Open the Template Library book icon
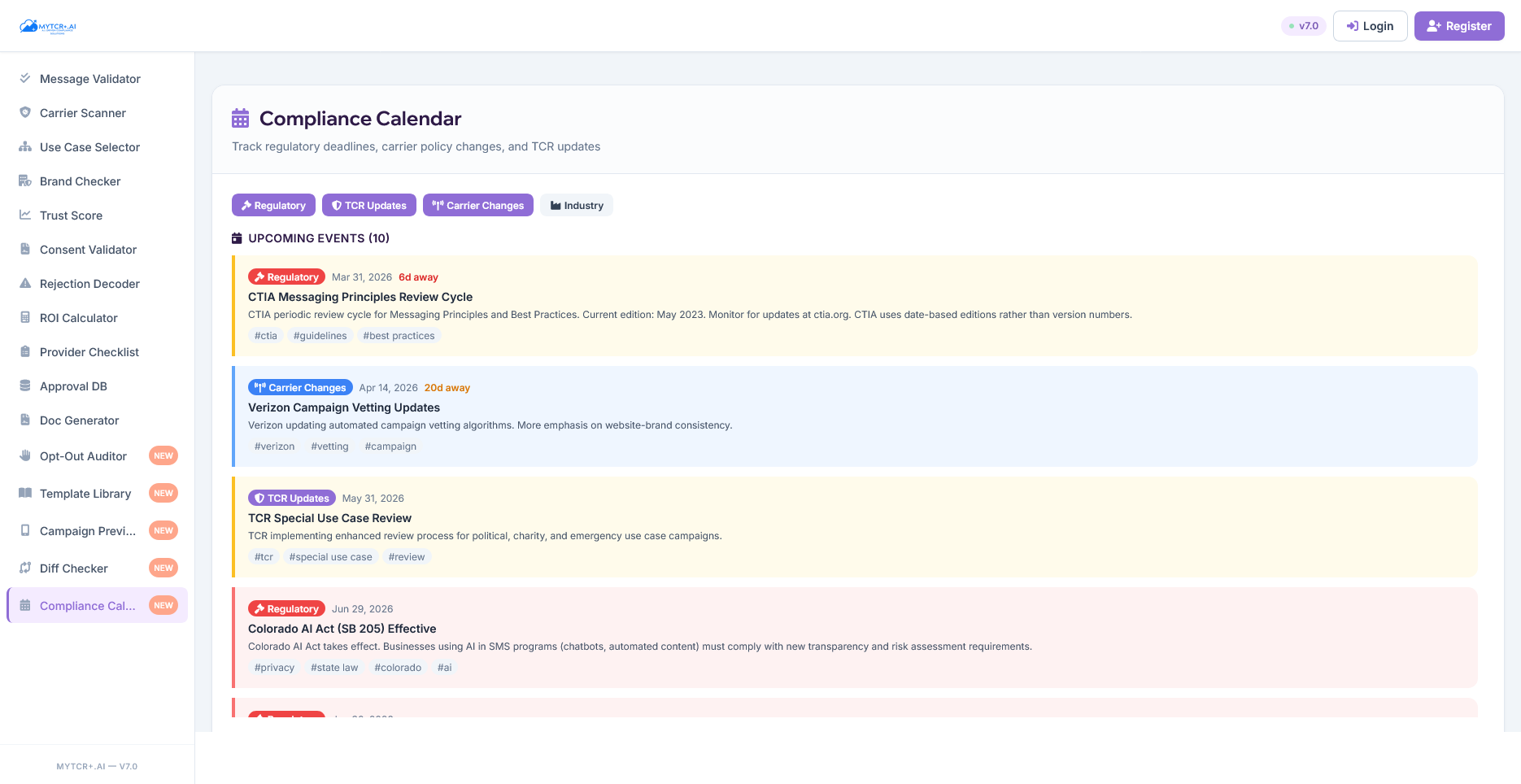The width and height of the screenshot is (1521, 784). click(x=25, y=493)
